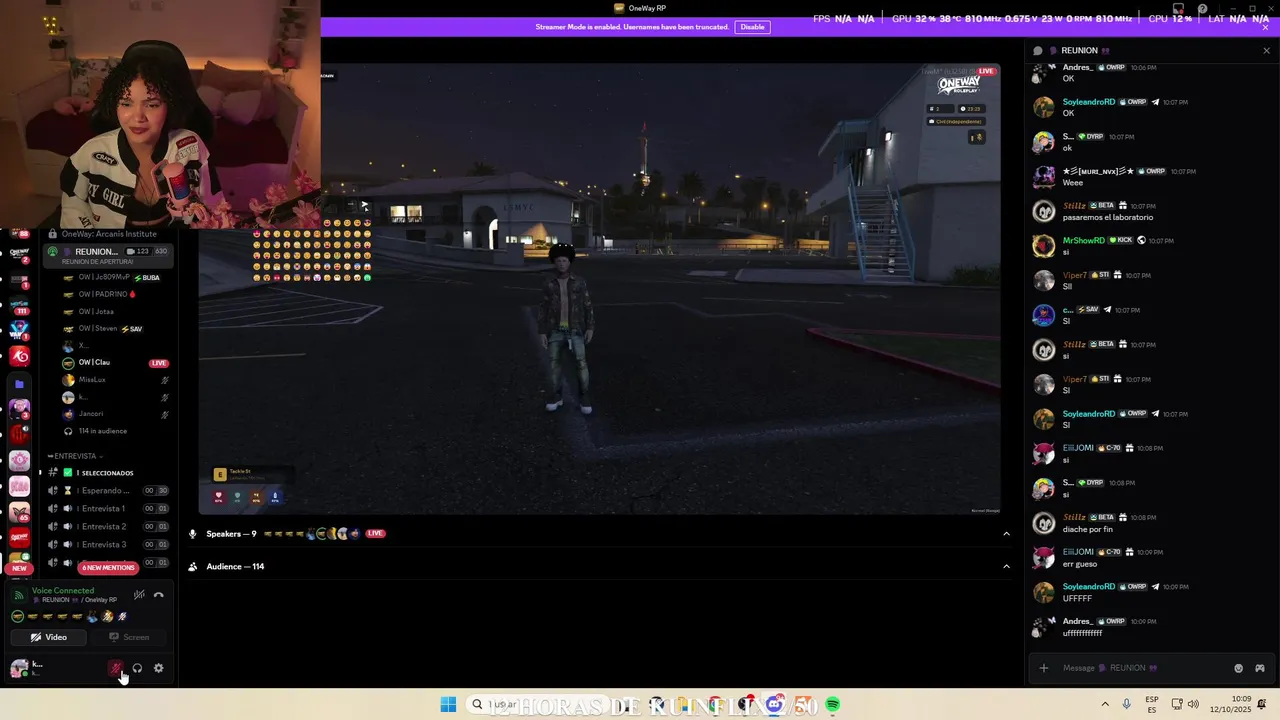The height and width of the screenshot is (720, 1280).
Task: Join the Entrevista 2 voice channel
Action: coord(106,527)
